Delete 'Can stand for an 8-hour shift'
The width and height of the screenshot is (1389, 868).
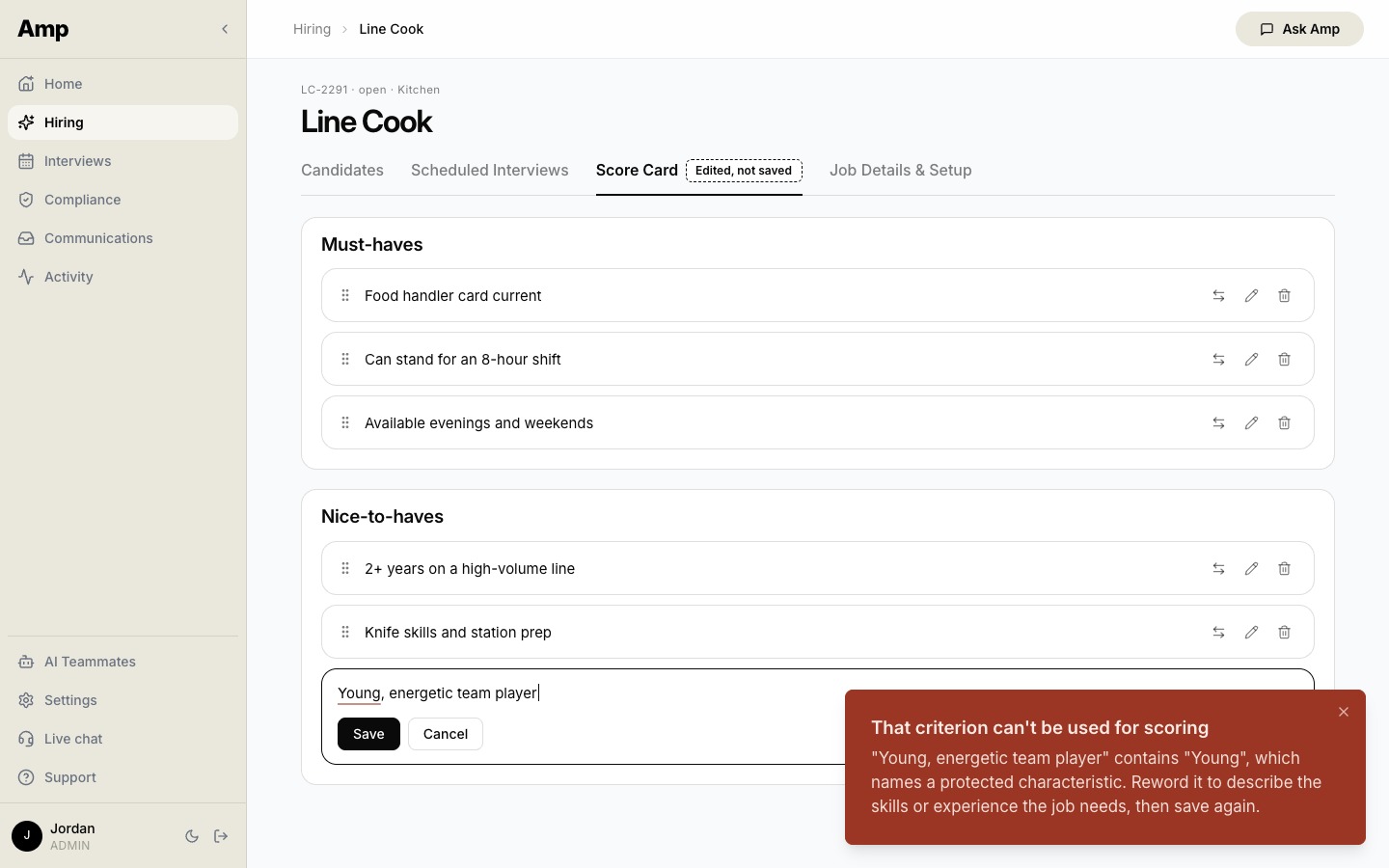coord(1284,360)
